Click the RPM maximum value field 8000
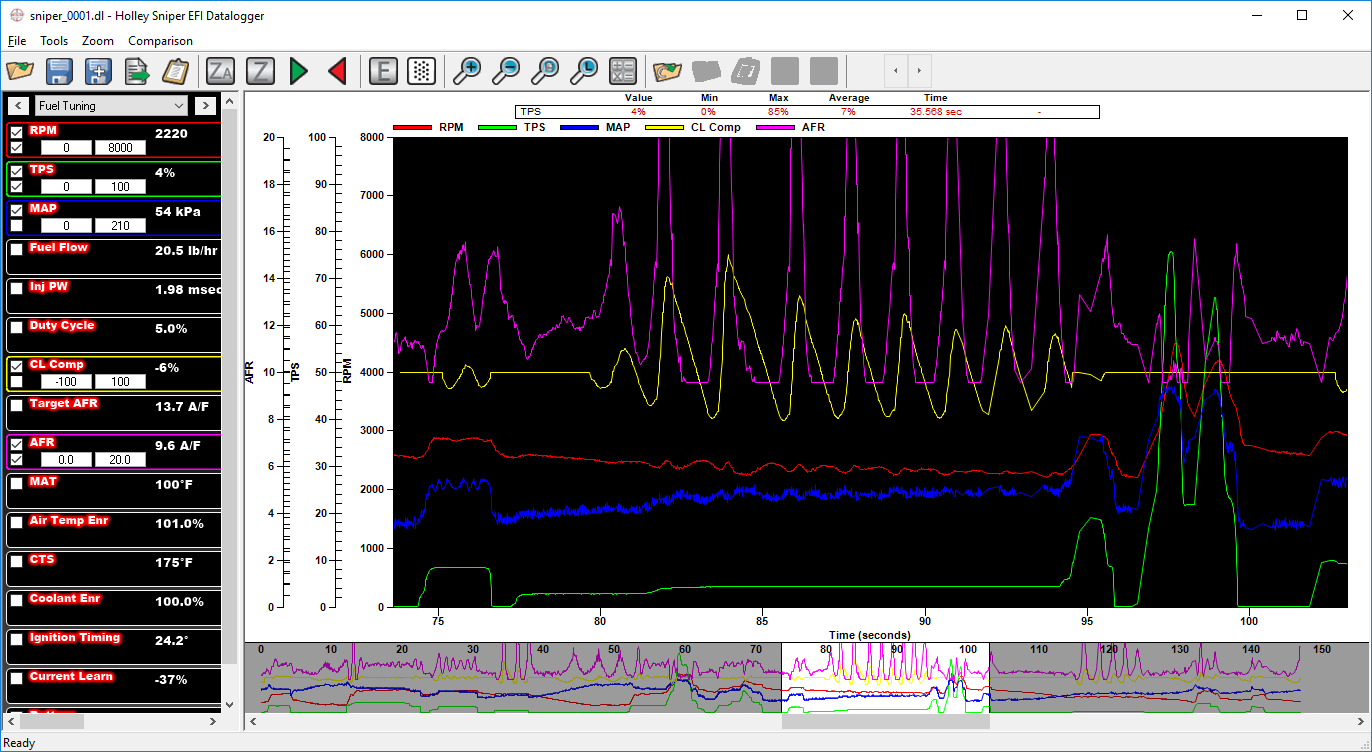 point(120,147)
